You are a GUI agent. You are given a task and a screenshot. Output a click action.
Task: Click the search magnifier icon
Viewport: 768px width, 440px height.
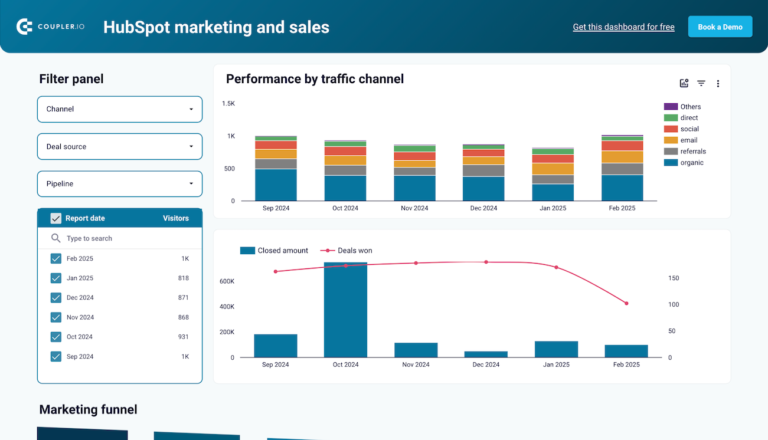[56, 238]
